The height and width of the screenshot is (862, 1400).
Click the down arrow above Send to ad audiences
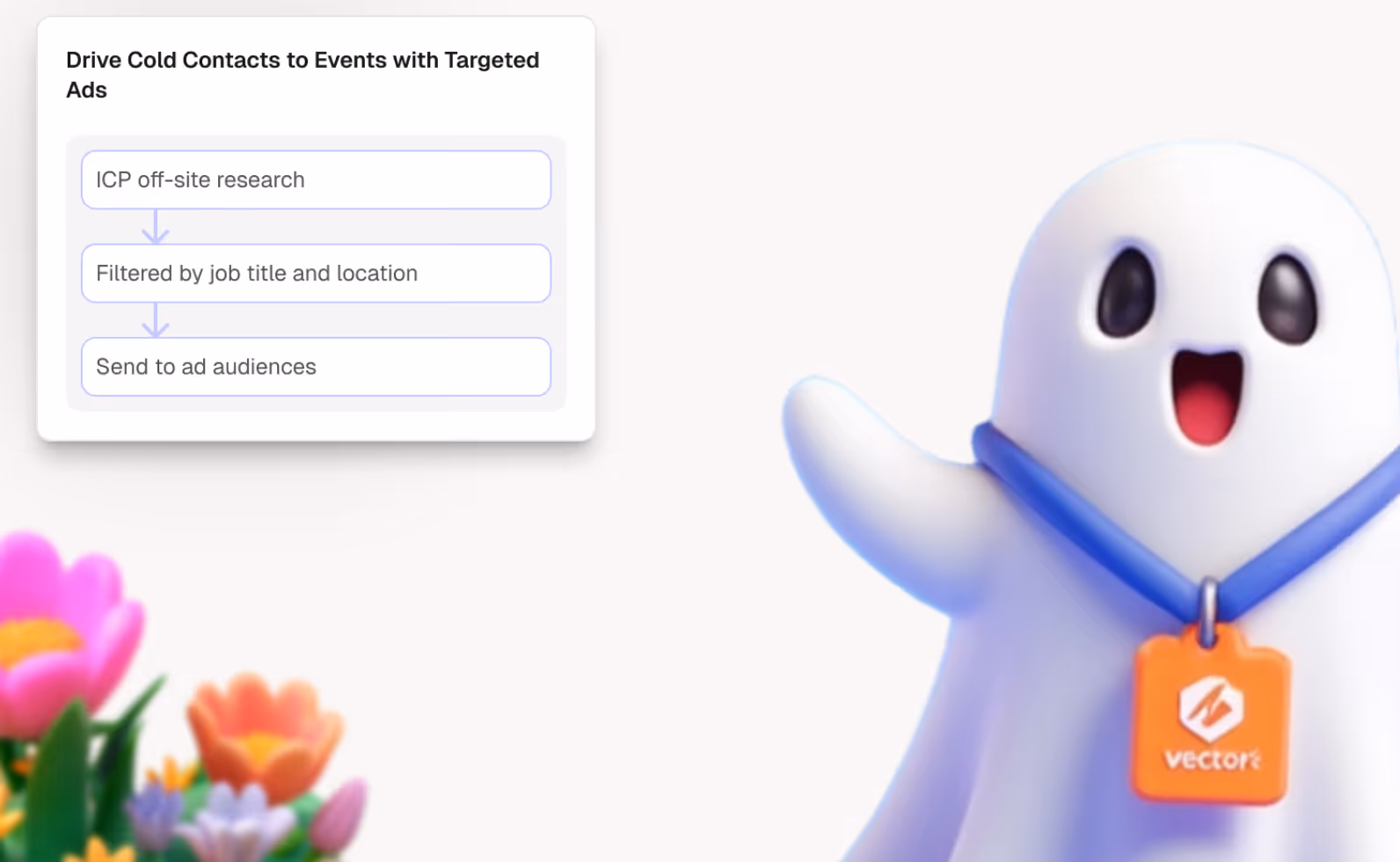point(156,320)
